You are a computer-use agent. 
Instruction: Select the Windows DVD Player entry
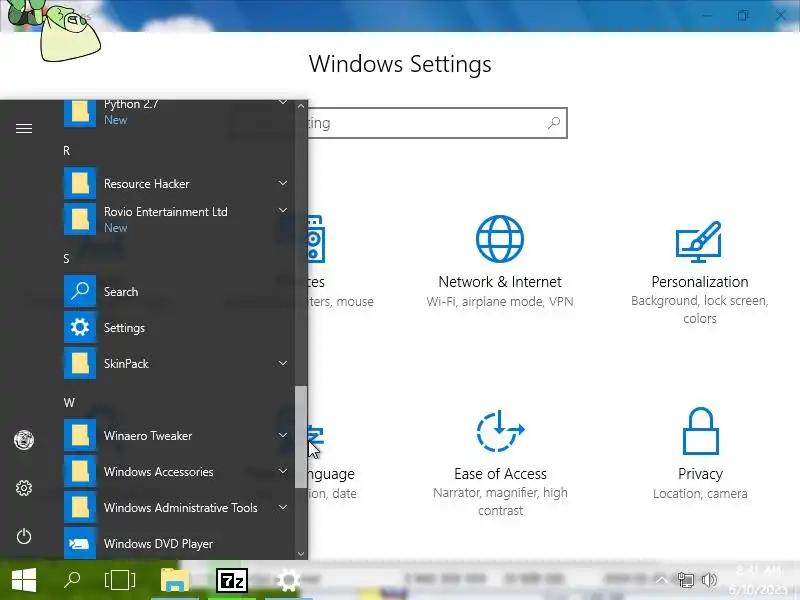158,544
